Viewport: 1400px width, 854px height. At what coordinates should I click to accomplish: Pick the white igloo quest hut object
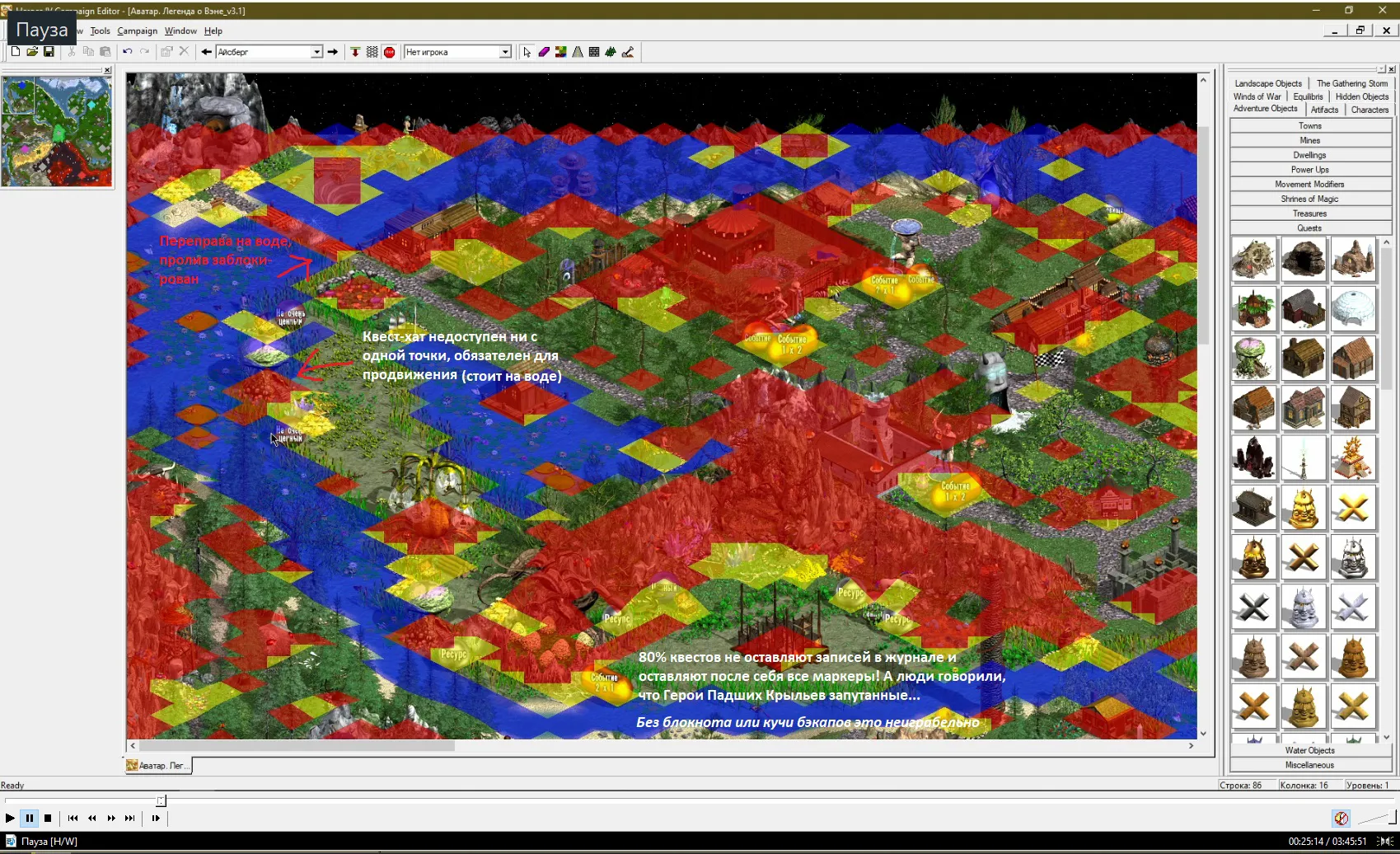click(x=1353, y=309)
